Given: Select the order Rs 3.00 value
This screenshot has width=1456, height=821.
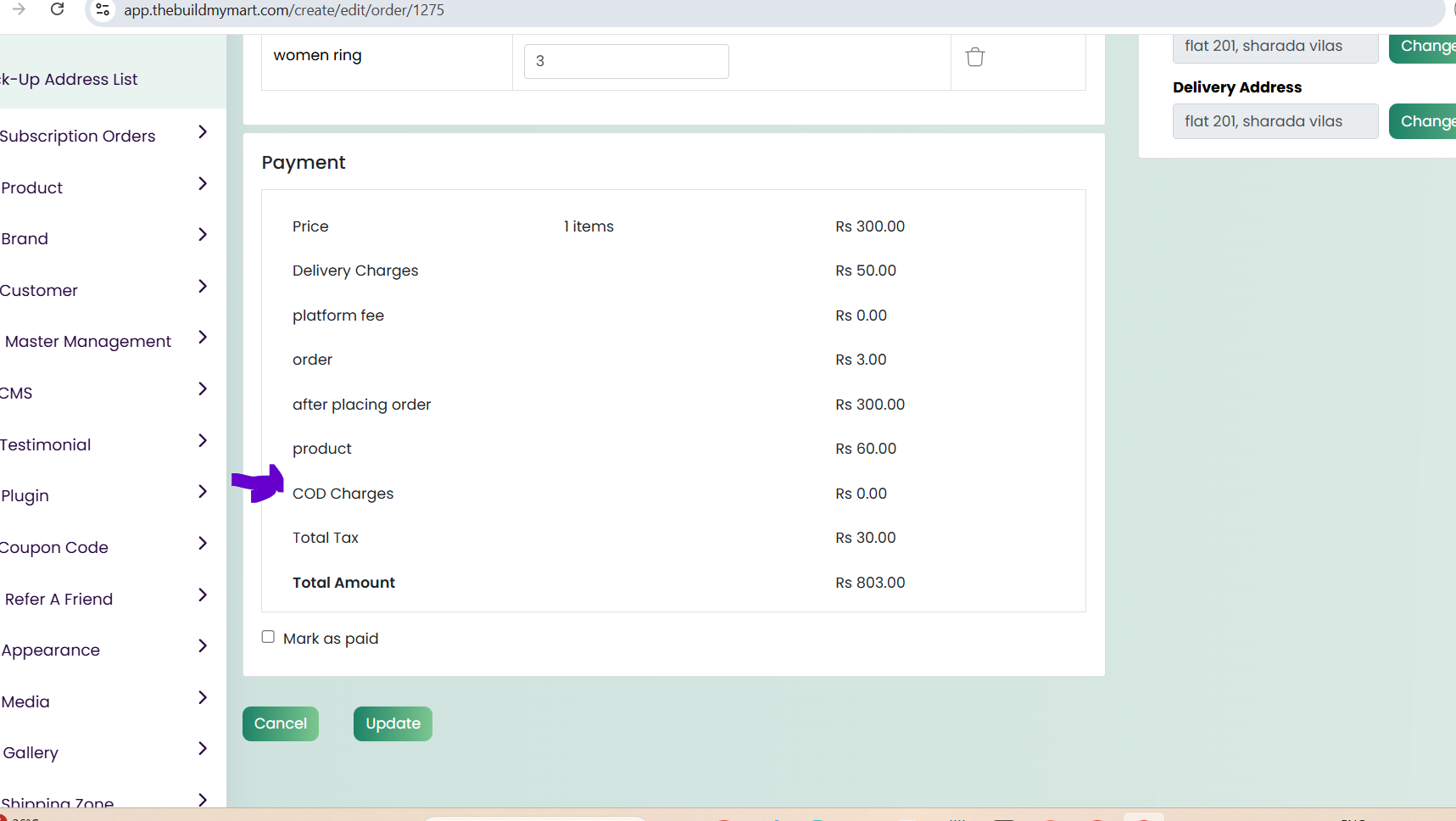Looking at the screenshot, I should click(861, 360).
